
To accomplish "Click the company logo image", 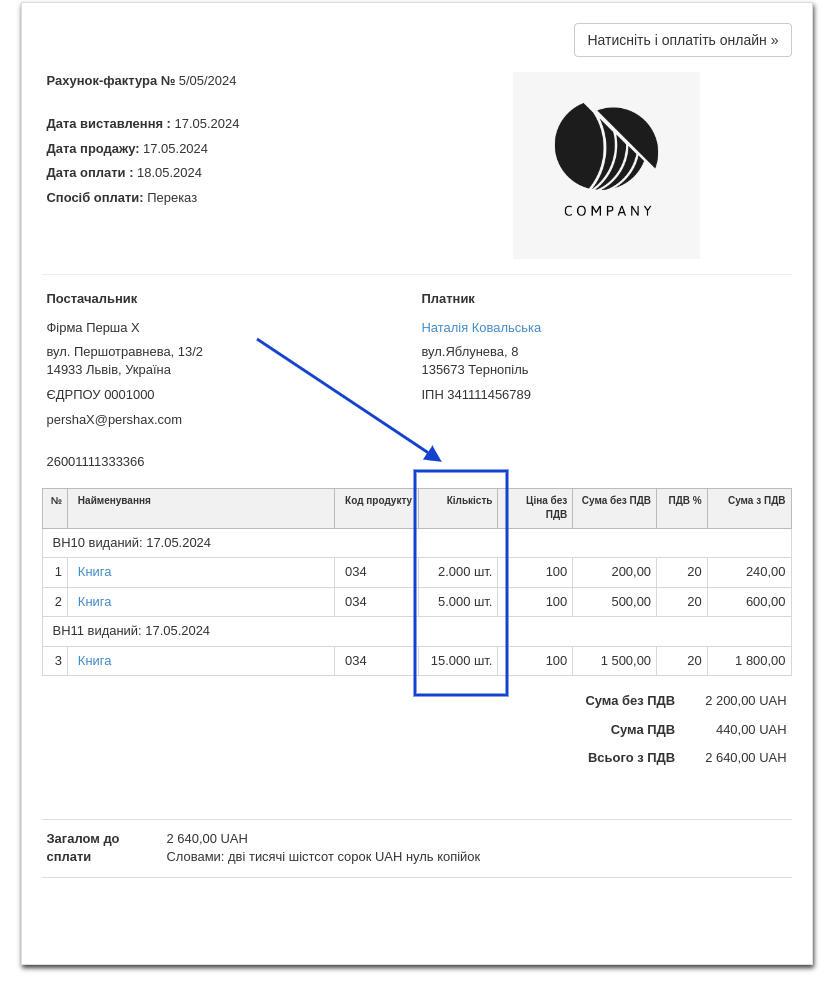I will [606, 165].
